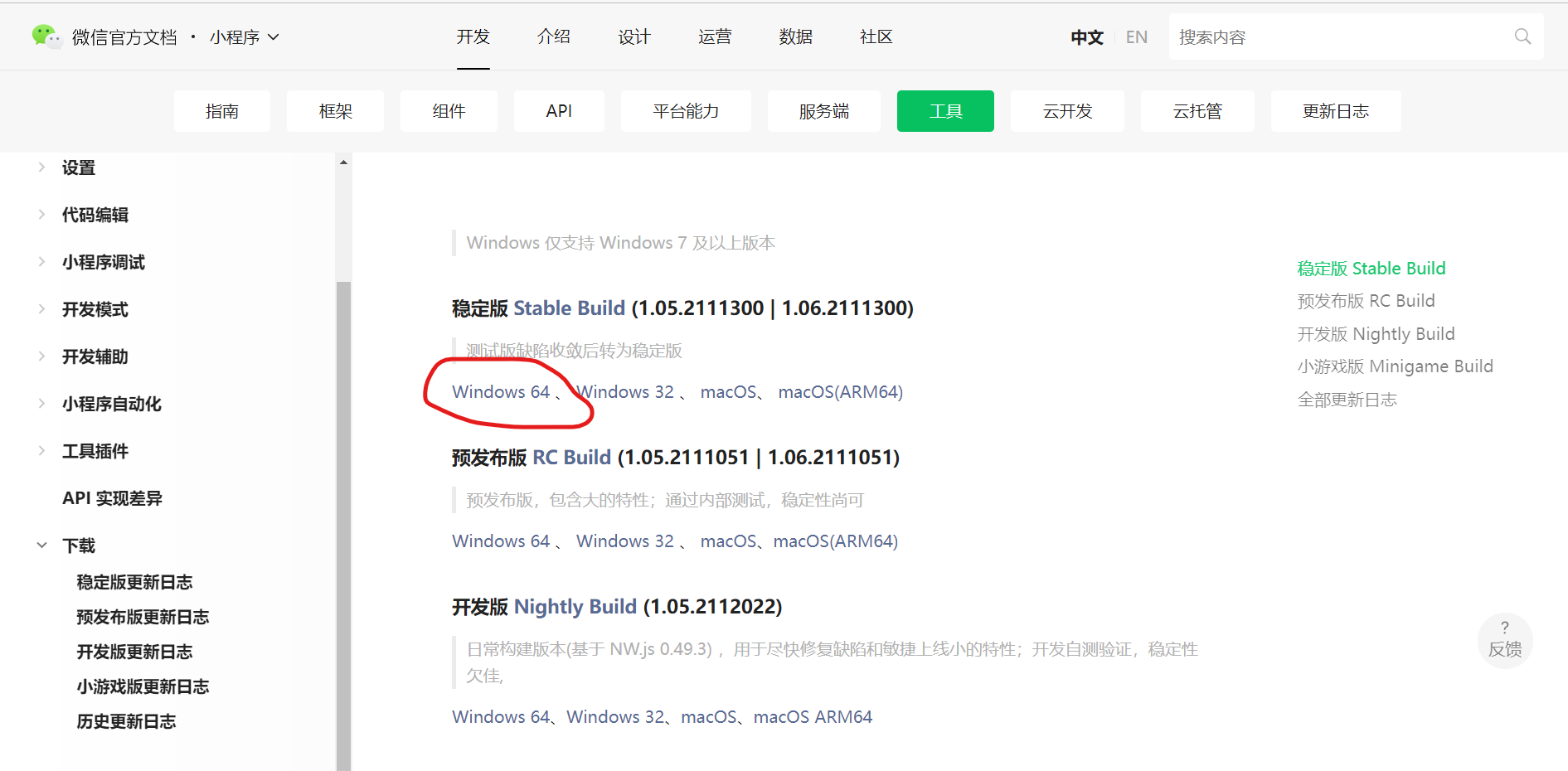1568x771 pixels.
Task: Open the 数据 top menu
Action: [796, 36]
